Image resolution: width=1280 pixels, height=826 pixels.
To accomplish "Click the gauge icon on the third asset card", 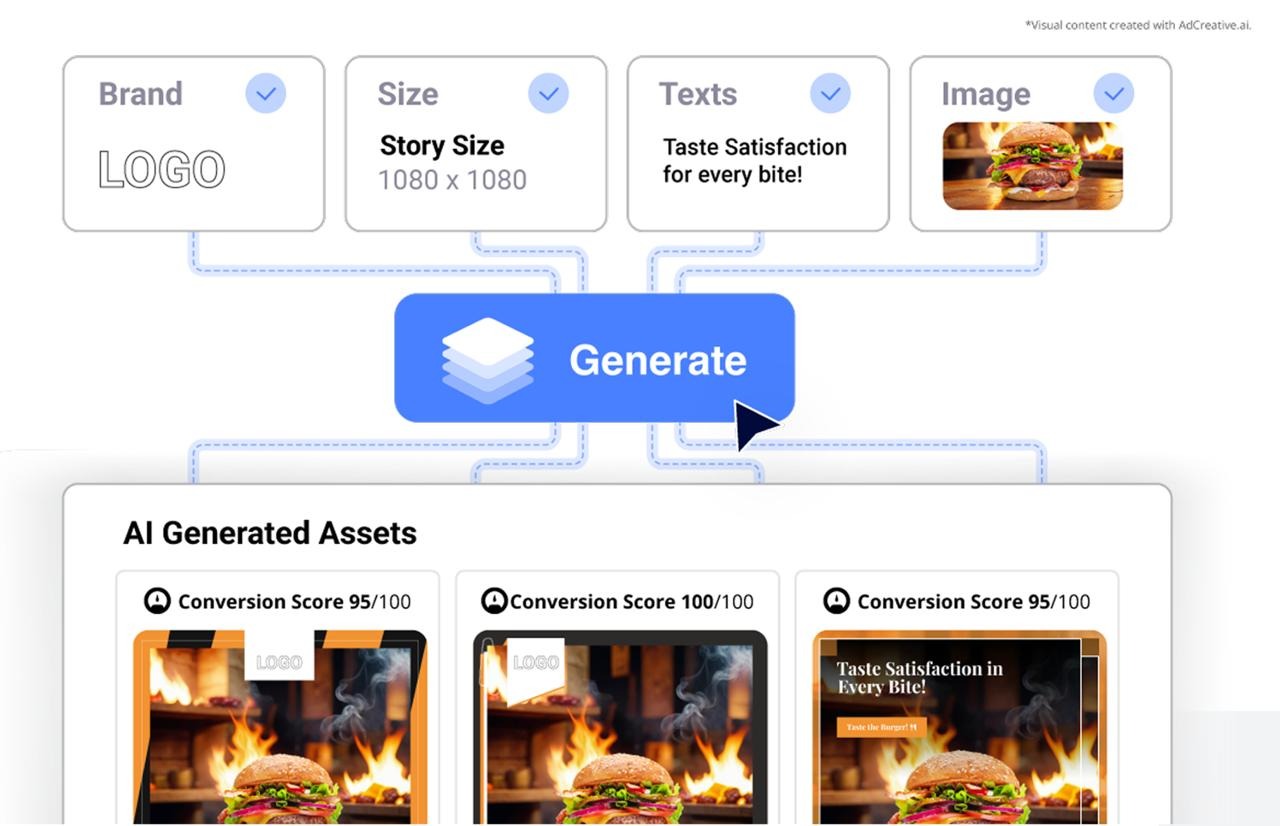I will (836, 601).
